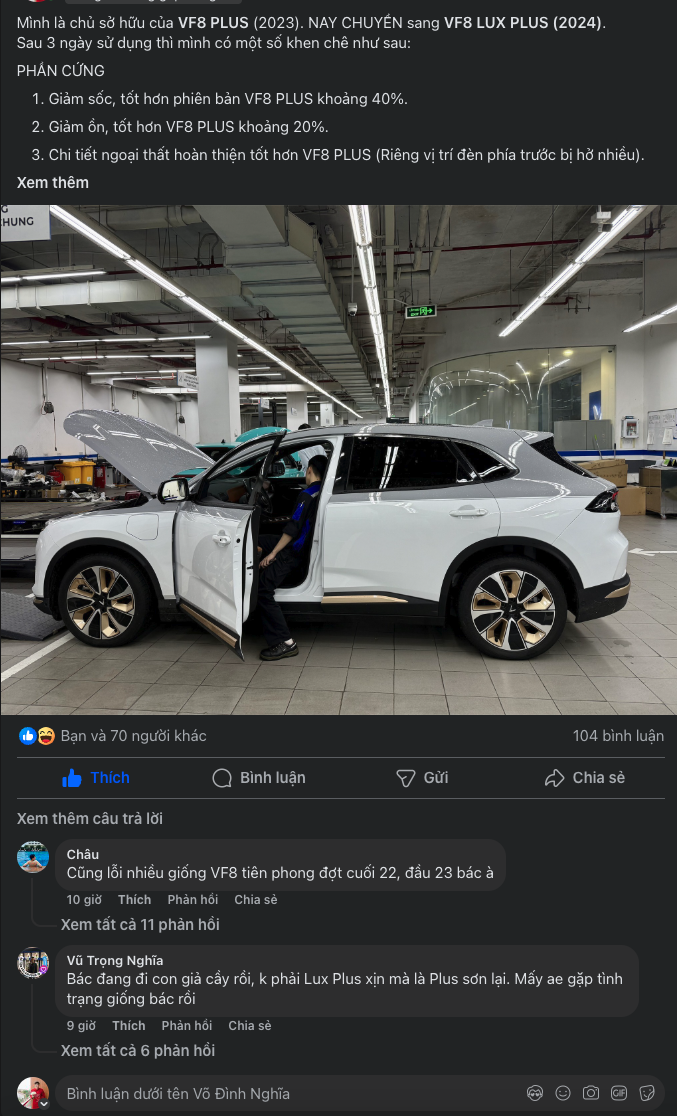
Task: Open the white VF8 car photo
Action: pos(338,460)
